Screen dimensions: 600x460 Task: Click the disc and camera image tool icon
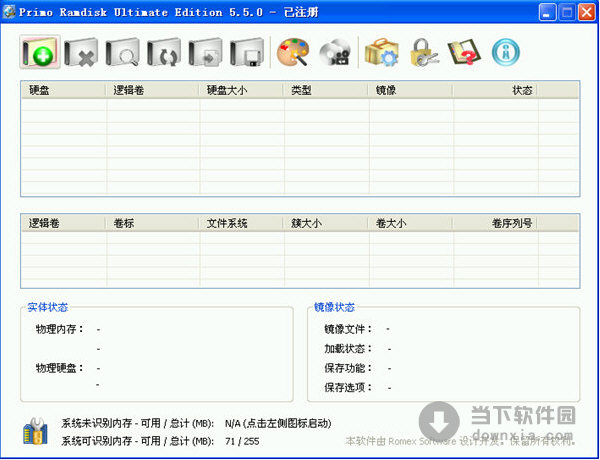coord(335,52)
